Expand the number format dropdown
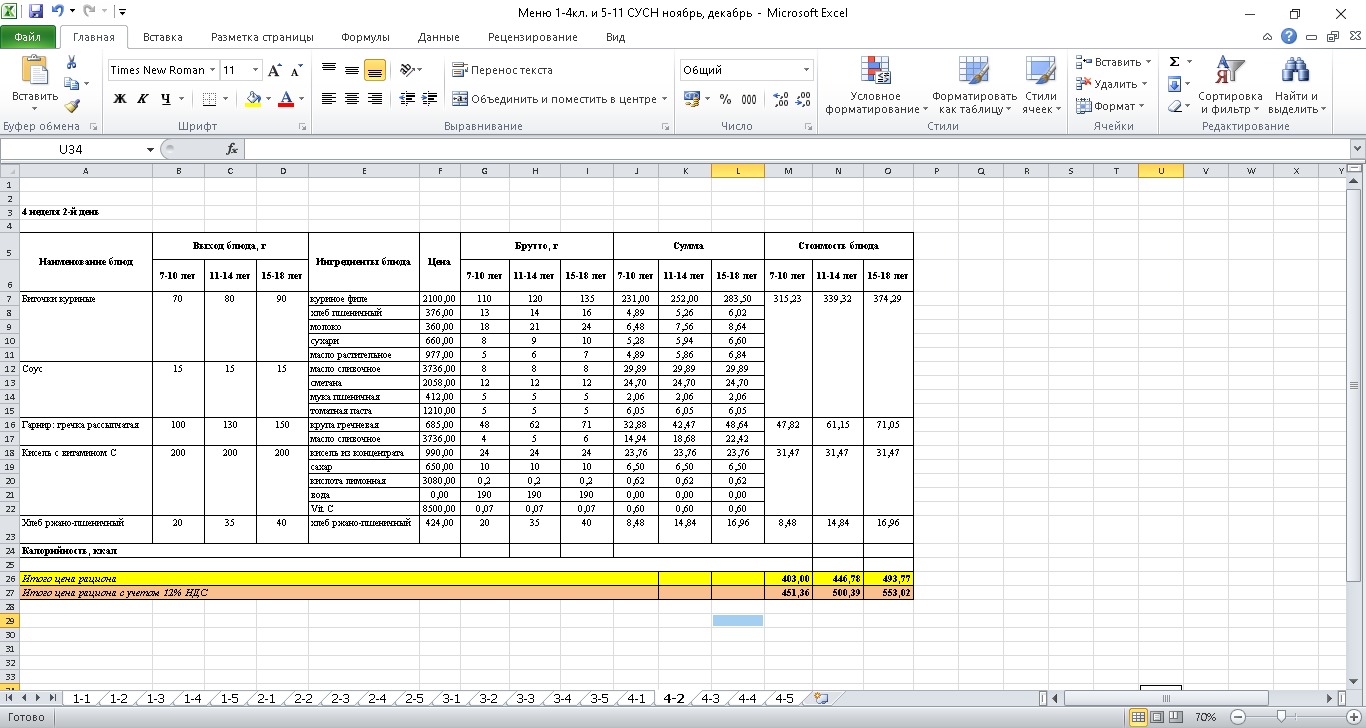 806,70
